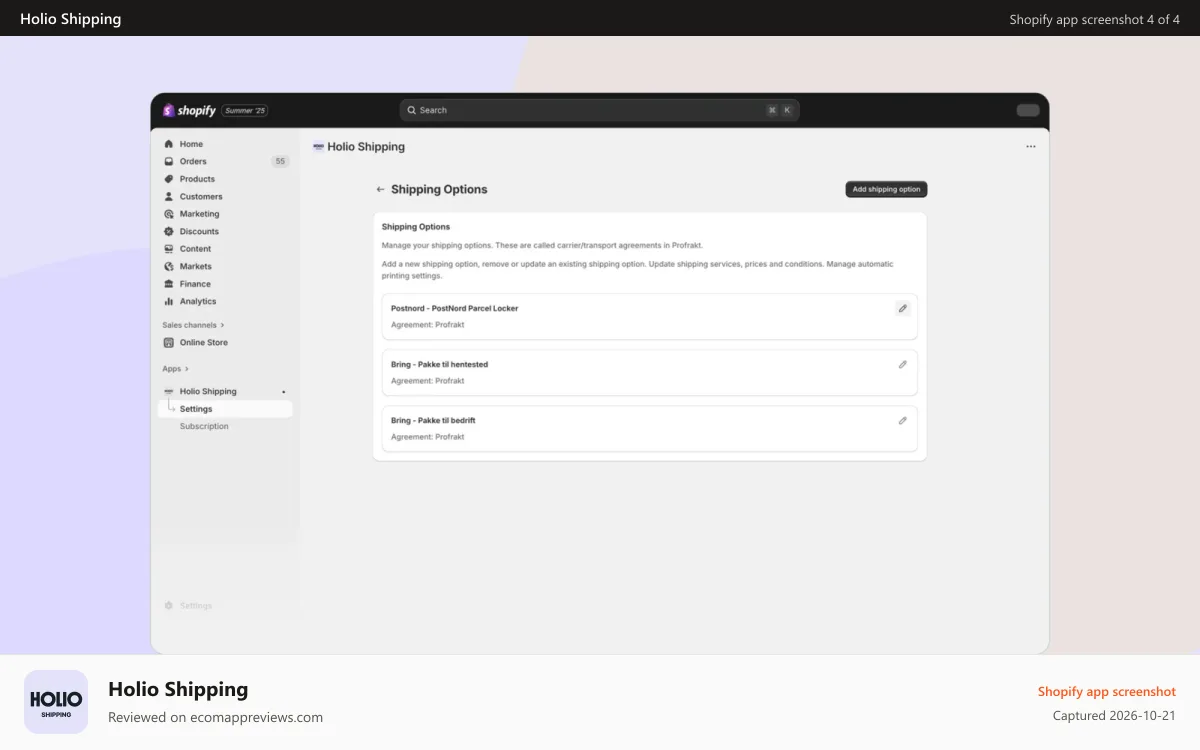Click the Finance bank icon

(x=169, y=284)
